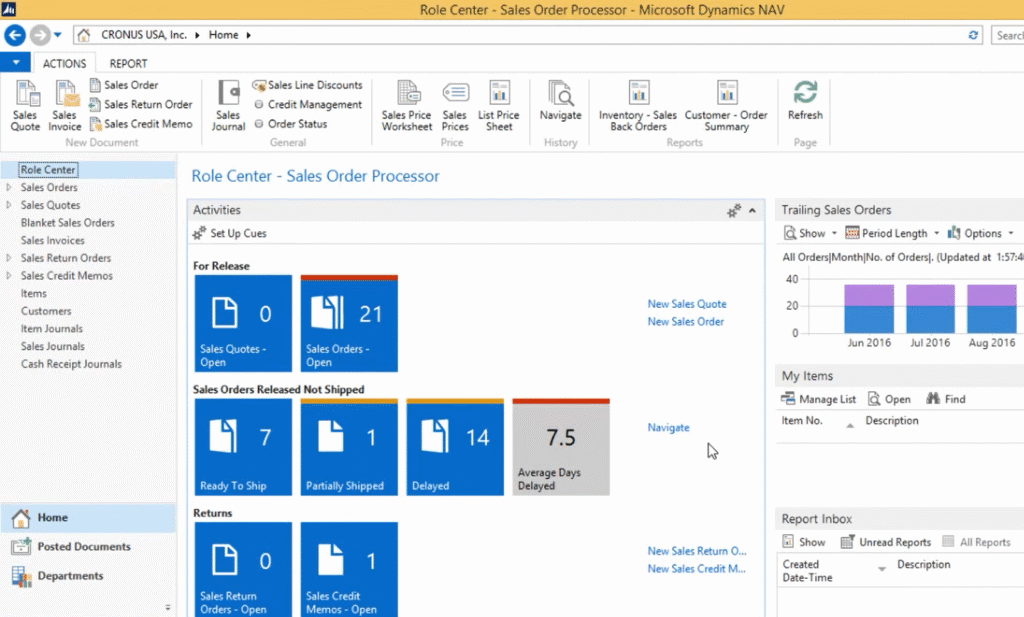Open navigation history dropdown arrow
The image size is (1024, 617).
pos(57,35)
